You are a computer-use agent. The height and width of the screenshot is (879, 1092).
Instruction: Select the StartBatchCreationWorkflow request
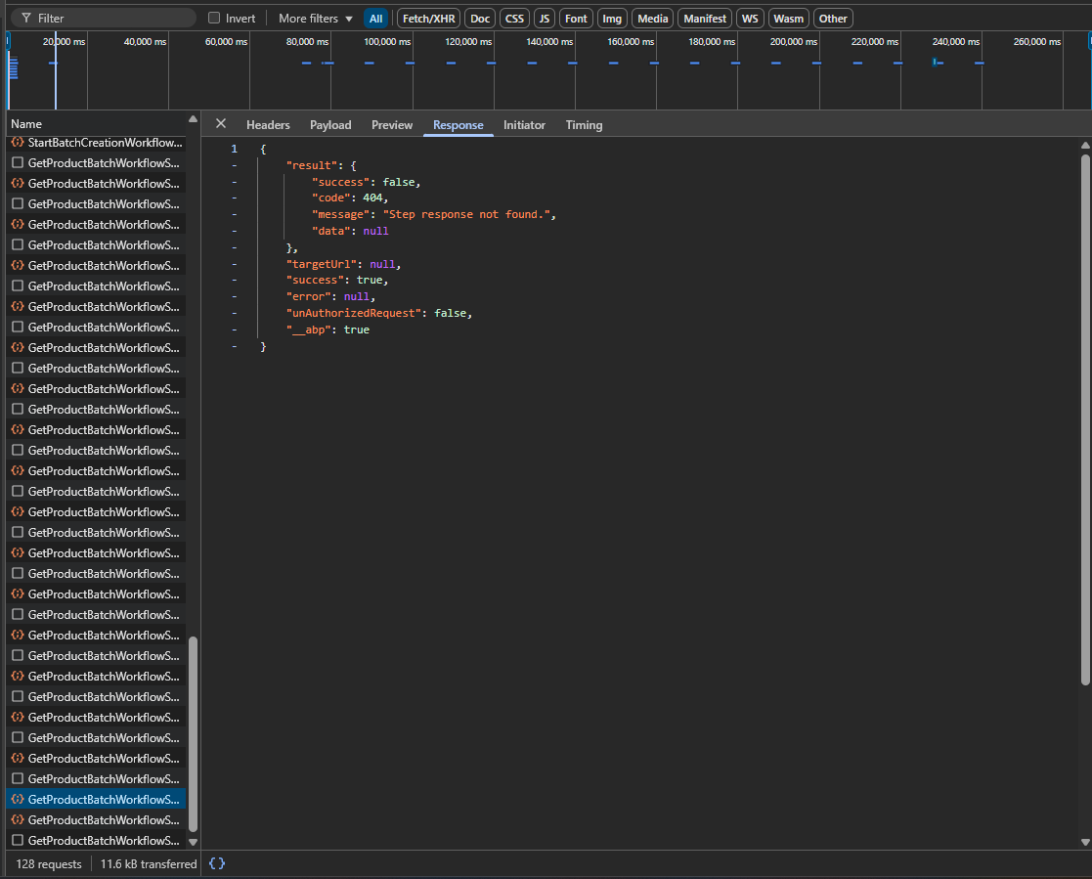click(96, 143)
